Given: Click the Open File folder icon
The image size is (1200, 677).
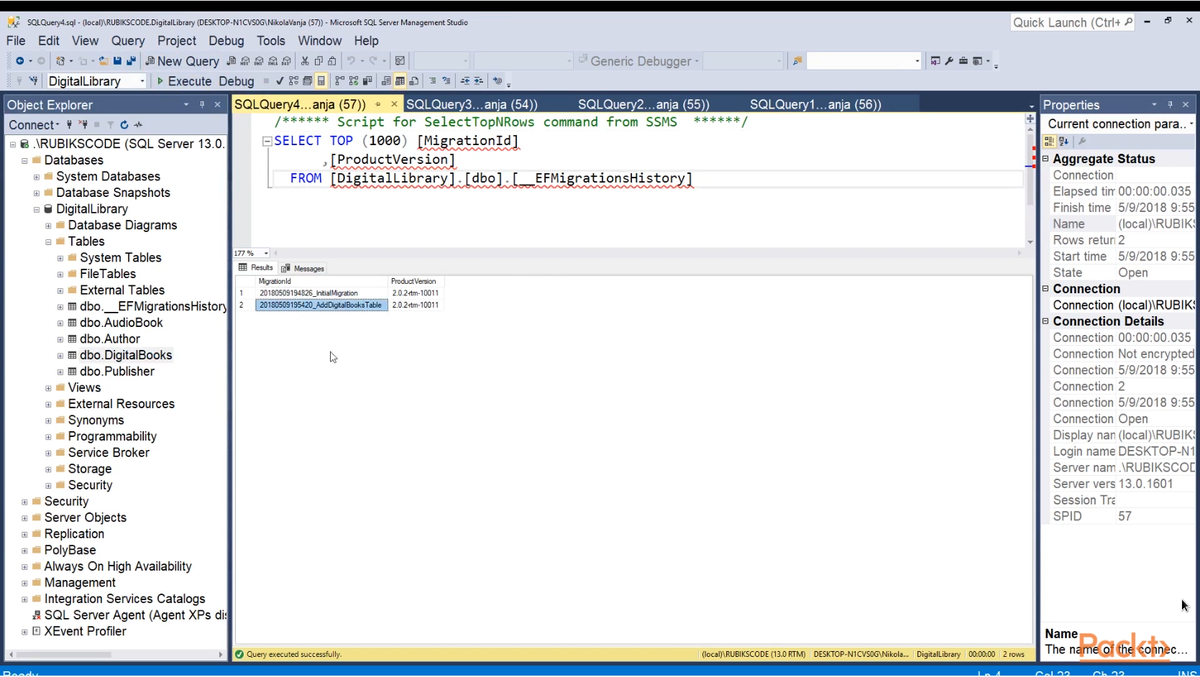Looking at the screenshot, I should pyautogui.click(x=103, y=61).
